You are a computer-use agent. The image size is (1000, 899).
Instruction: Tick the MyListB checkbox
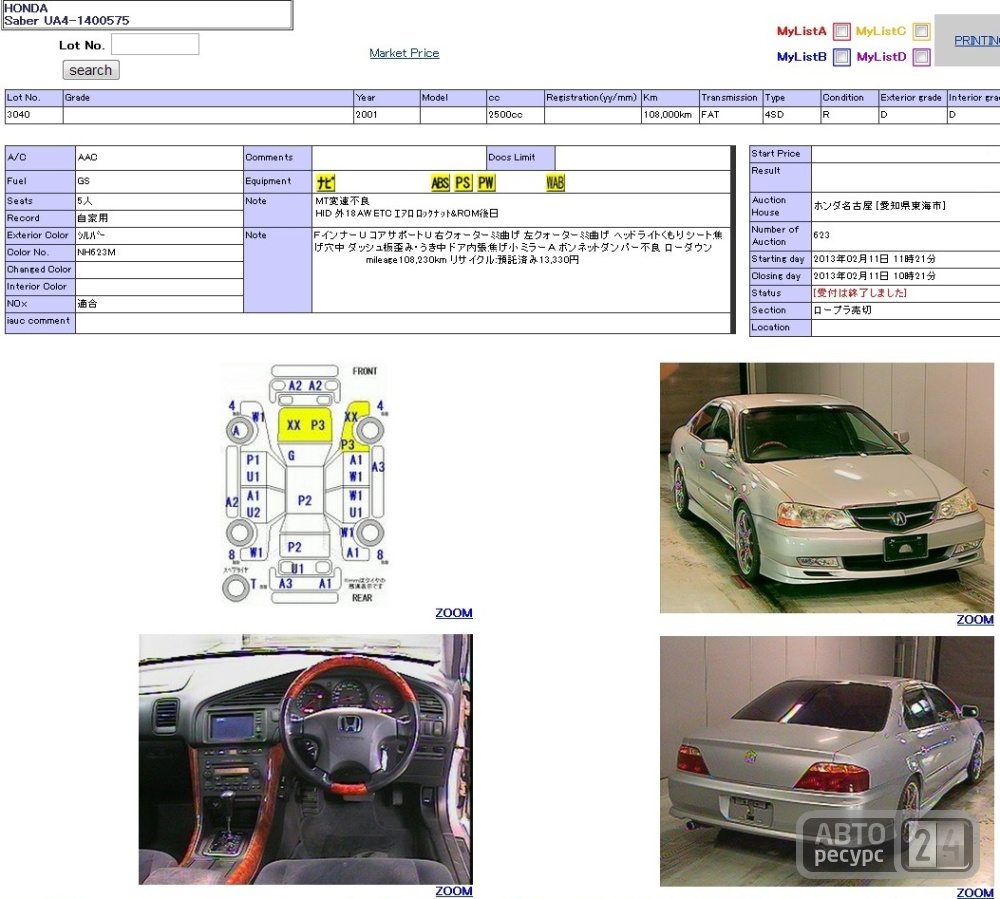(x=842, y=57)
